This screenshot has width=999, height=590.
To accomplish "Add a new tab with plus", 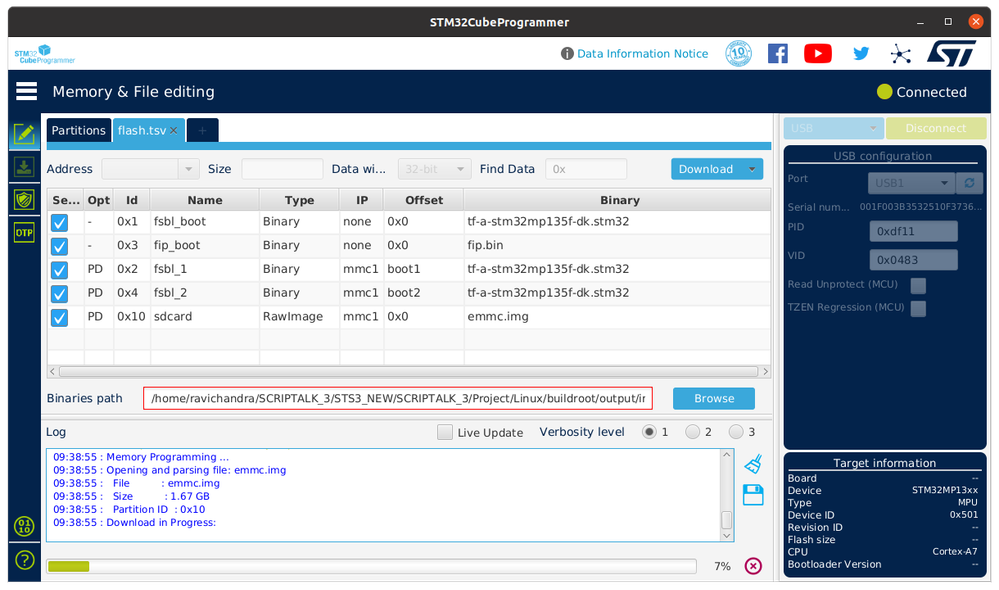I will (203, 130).
